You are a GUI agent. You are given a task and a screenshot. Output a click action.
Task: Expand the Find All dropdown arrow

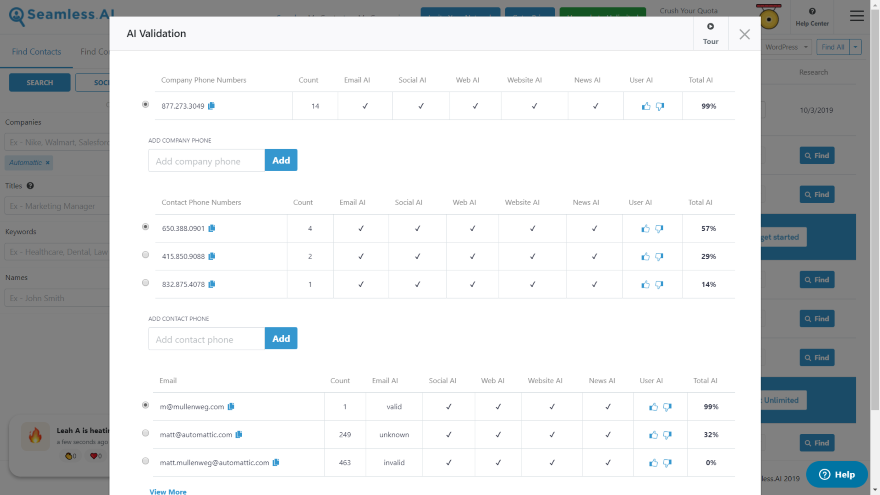(x=855, y=47)
